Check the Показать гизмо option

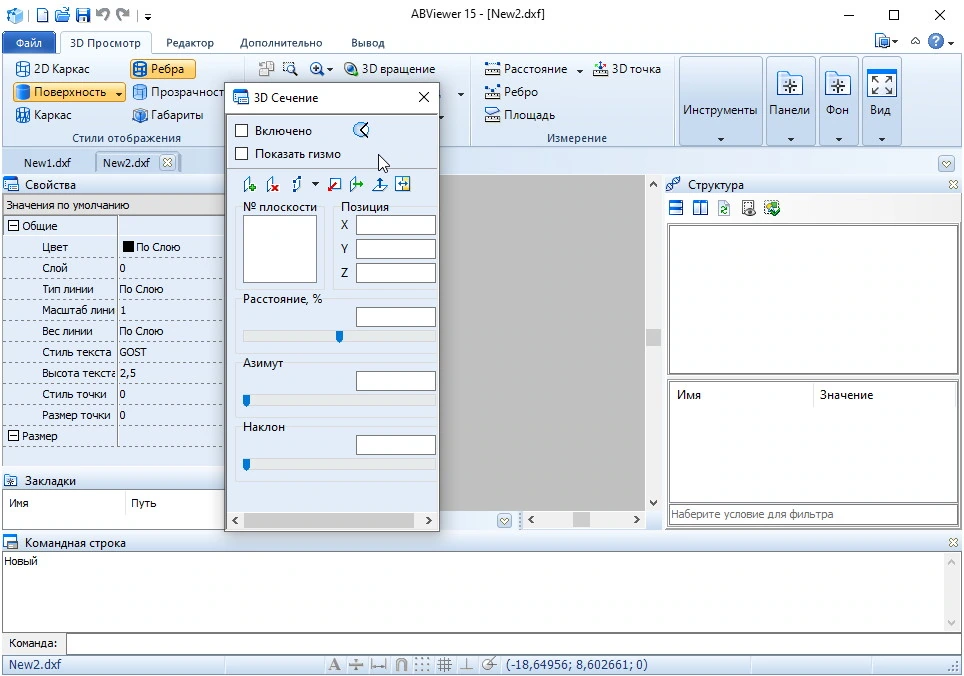tap(242, 154)
